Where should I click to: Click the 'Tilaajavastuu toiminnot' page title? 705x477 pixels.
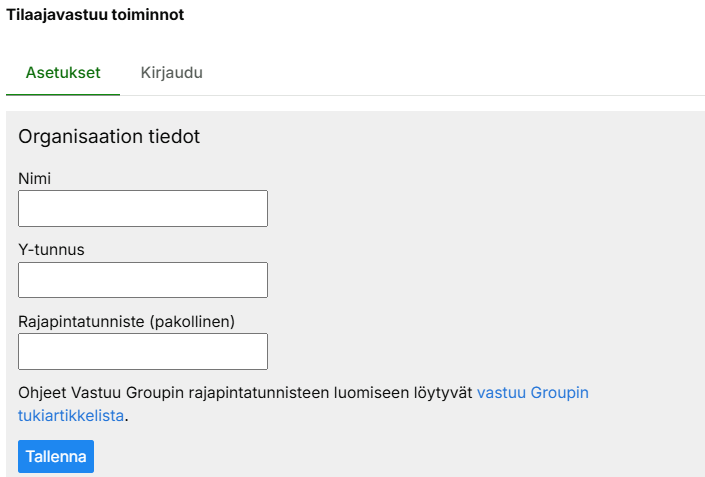click(95, 16)
